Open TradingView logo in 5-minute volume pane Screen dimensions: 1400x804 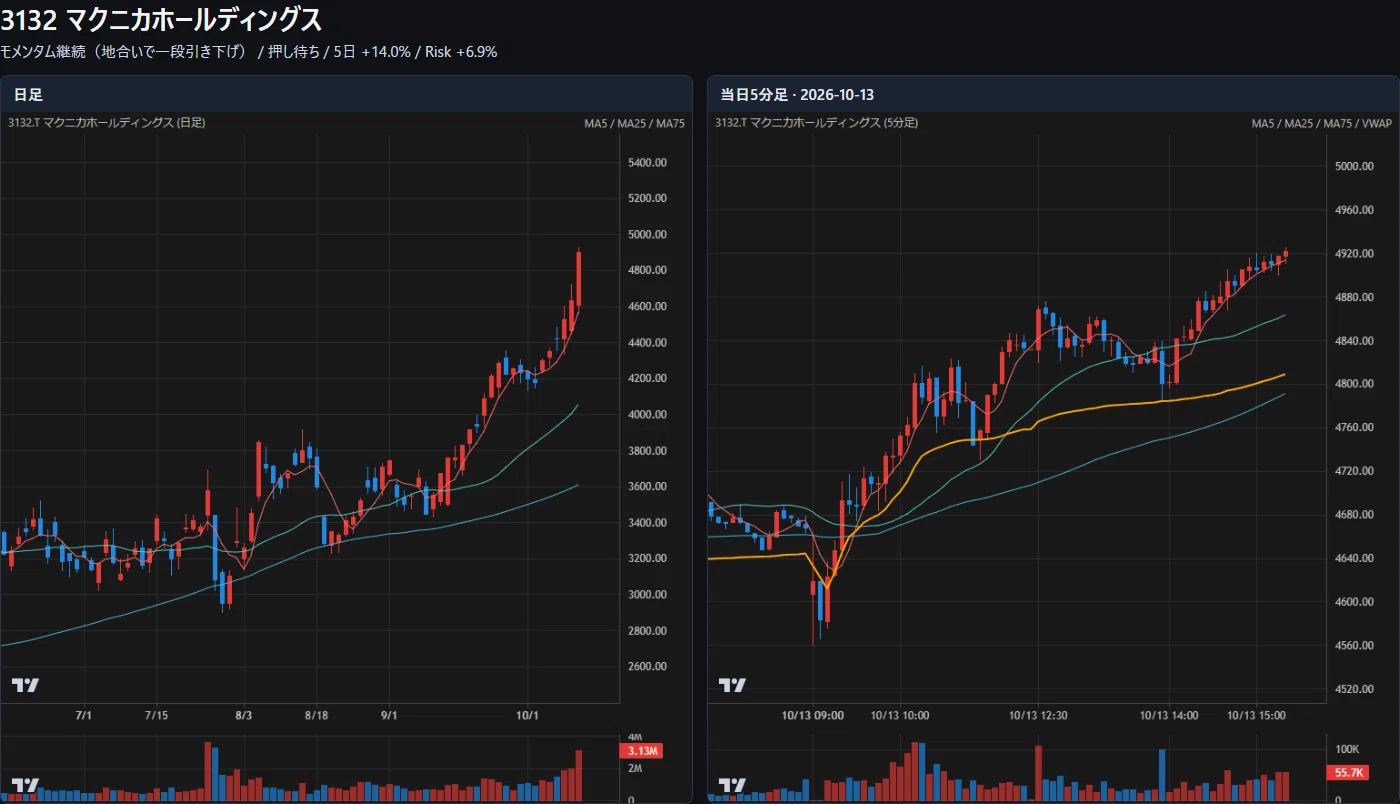click(x=732, y=785)
